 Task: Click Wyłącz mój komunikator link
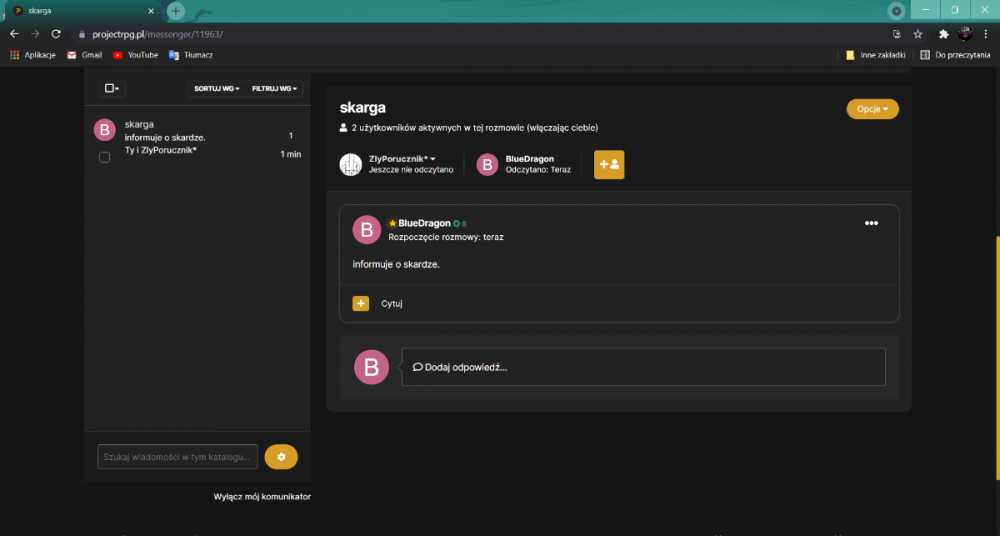coord(262,496)
